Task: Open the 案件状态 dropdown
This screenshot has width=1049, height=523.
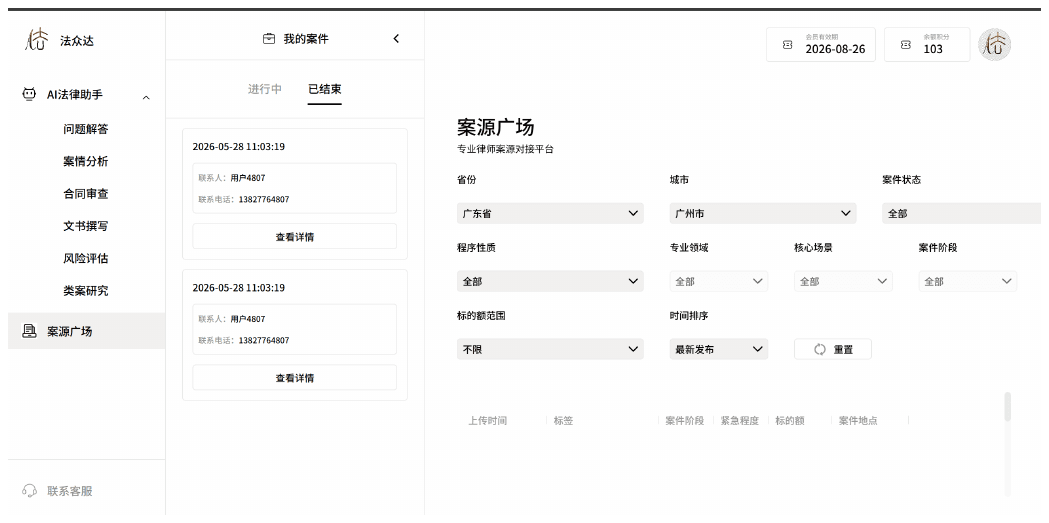Action: tap(961, 213)
